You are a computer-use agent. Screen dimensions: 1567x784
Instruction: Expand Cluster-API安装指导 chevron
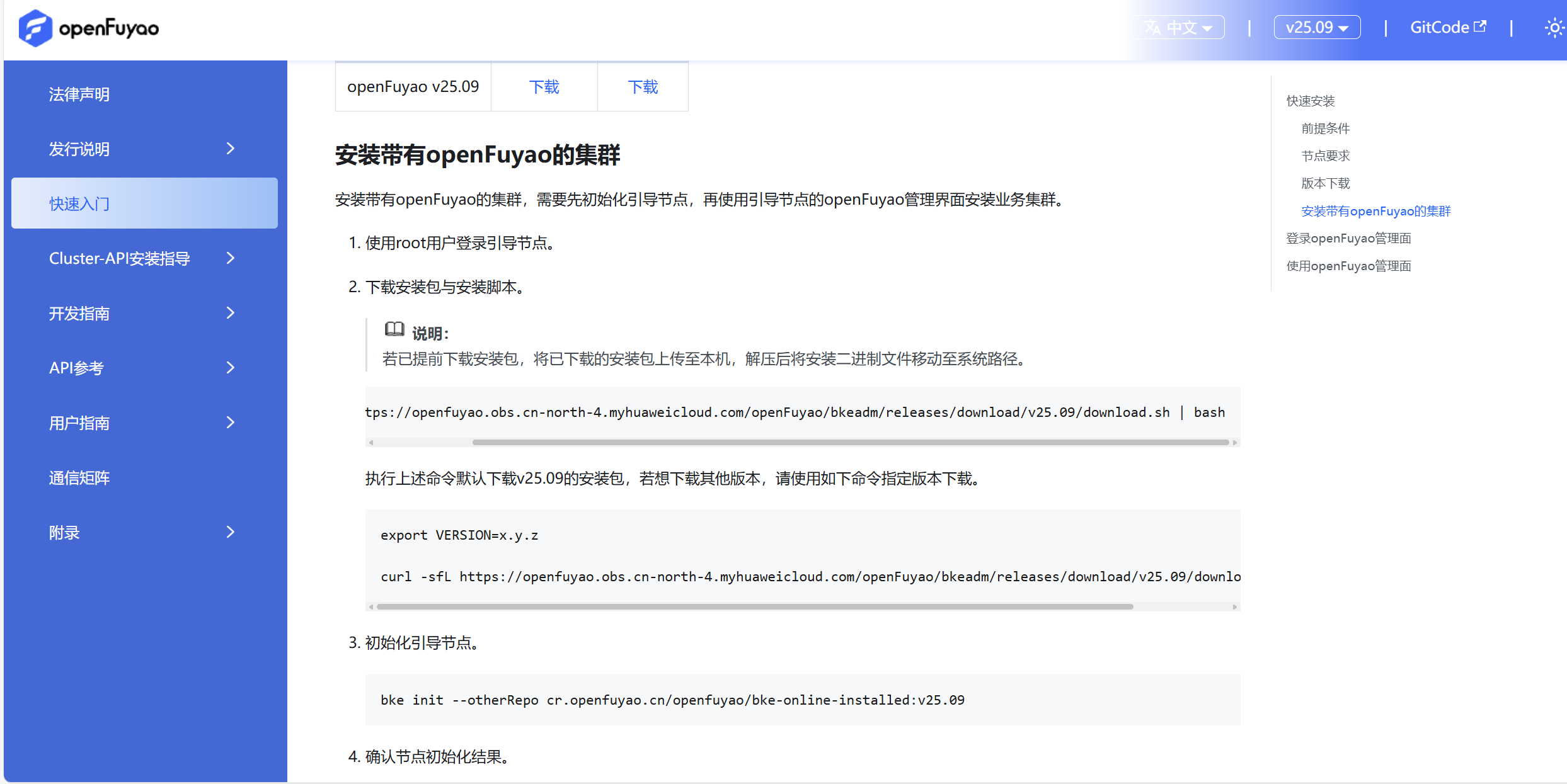[x=231, y=258]
